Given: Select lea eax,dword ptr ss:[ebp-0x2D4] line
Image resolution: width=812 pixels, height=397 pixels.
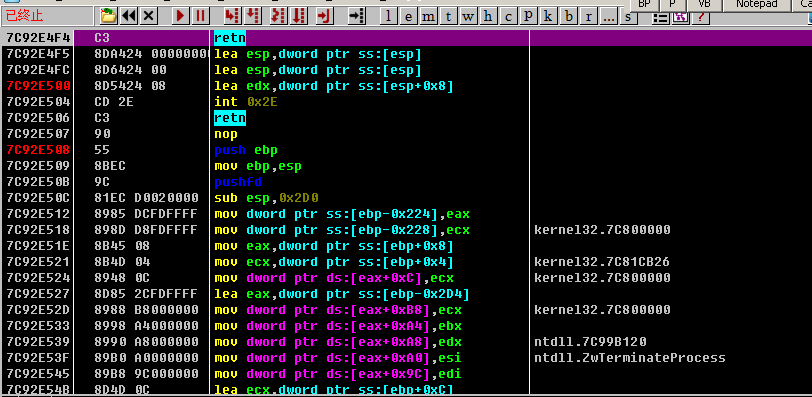Looking at the screenshot, I should point(342,294).
